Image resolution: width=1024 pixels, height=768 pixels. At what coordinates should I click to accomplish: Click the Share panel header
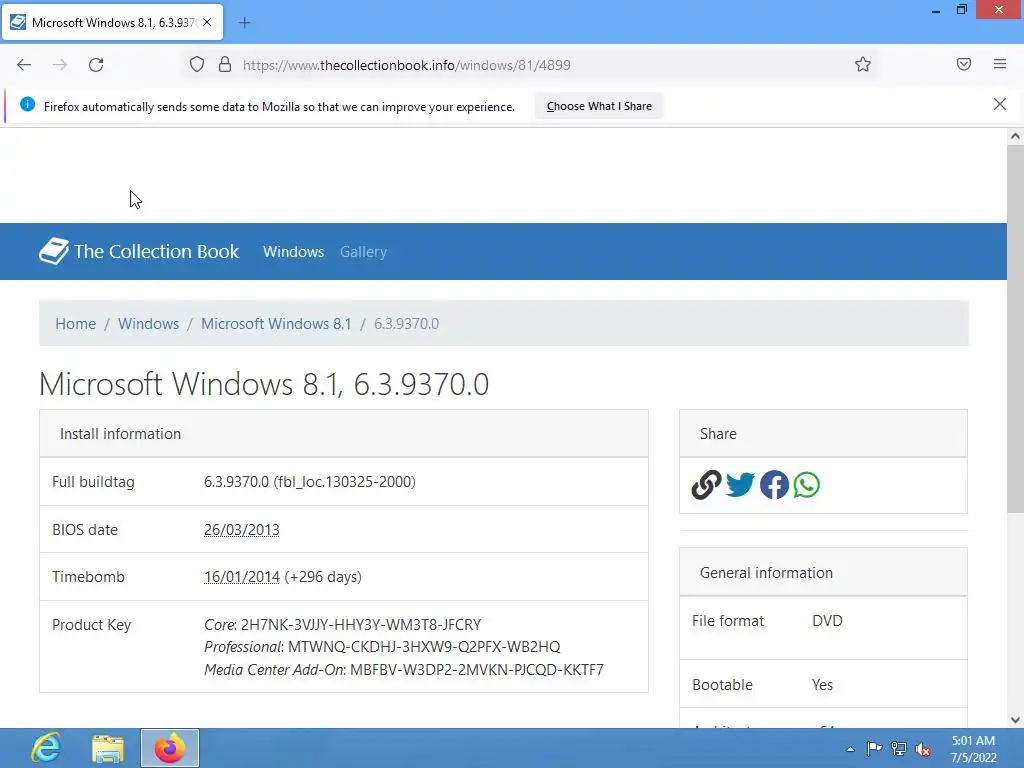pos(823,434)
